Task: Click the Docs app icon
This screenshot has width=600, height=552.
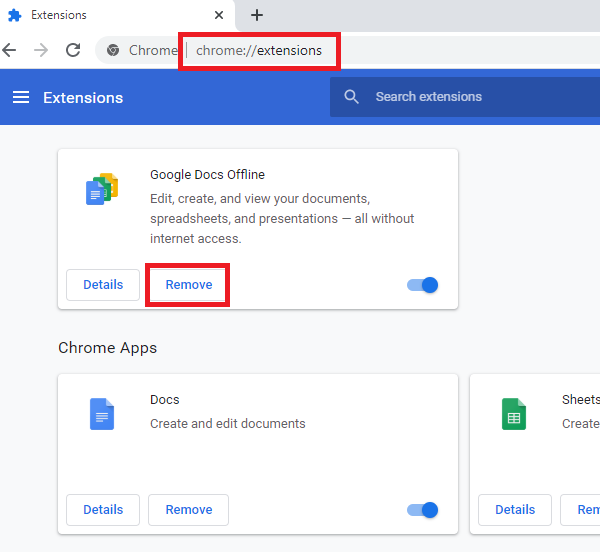Action: 102,414
